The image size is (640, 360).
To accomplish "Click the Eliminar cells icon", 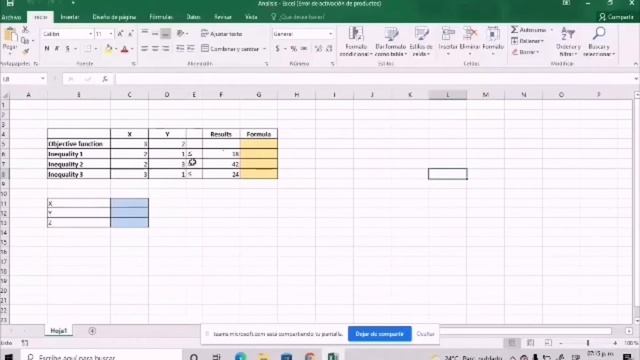I will pos(470,34).
